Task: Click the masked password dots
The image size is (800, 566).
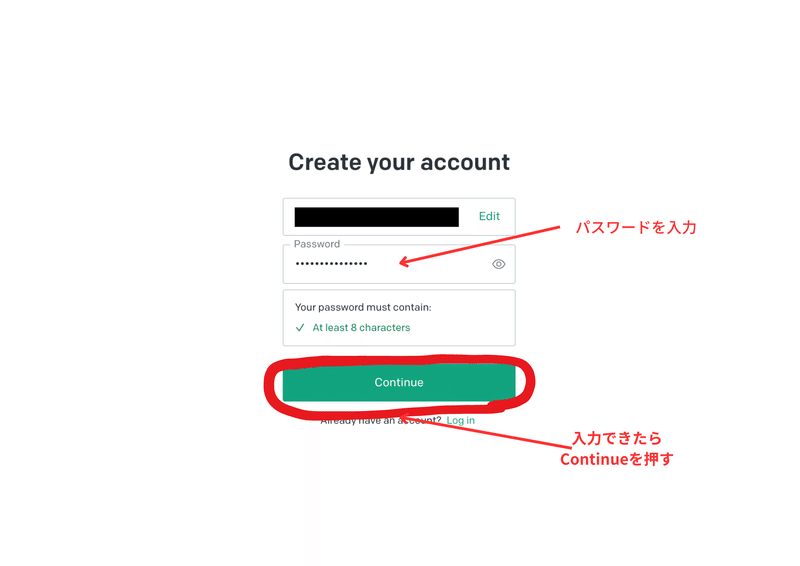Action: (331, 264)
